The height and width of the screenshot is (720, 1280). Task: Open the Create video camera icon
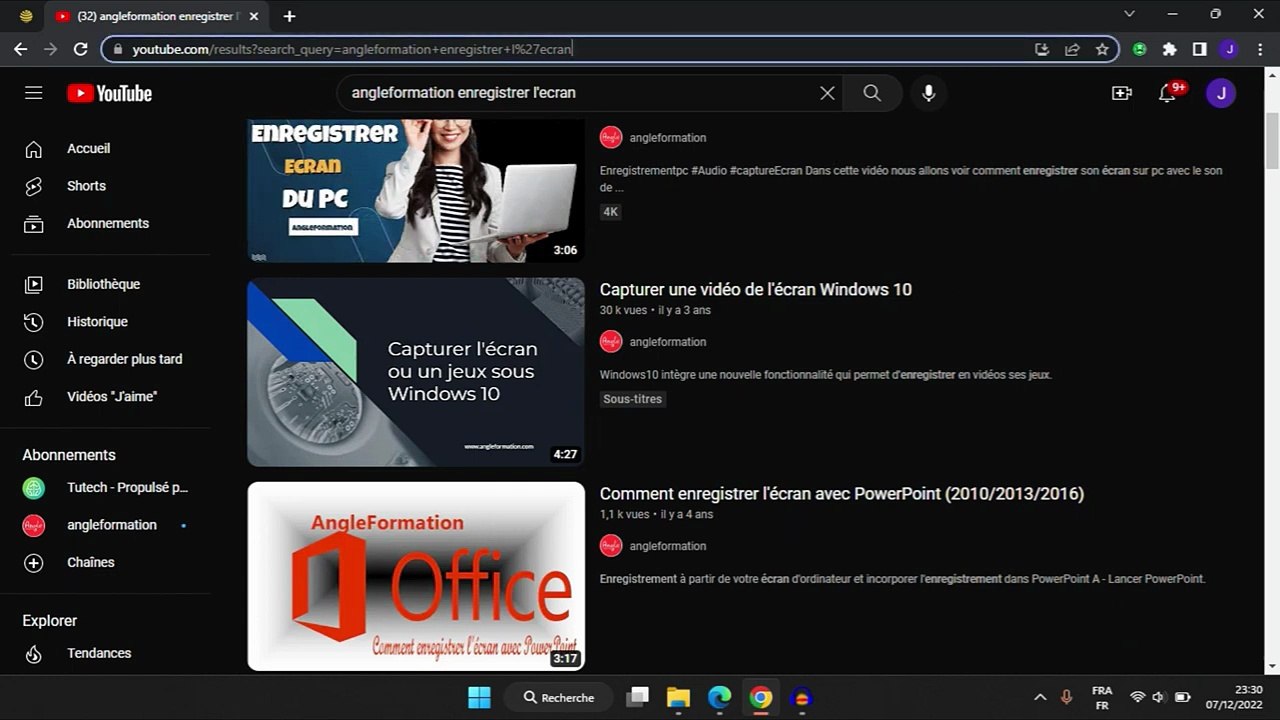tap(1122, 93)
